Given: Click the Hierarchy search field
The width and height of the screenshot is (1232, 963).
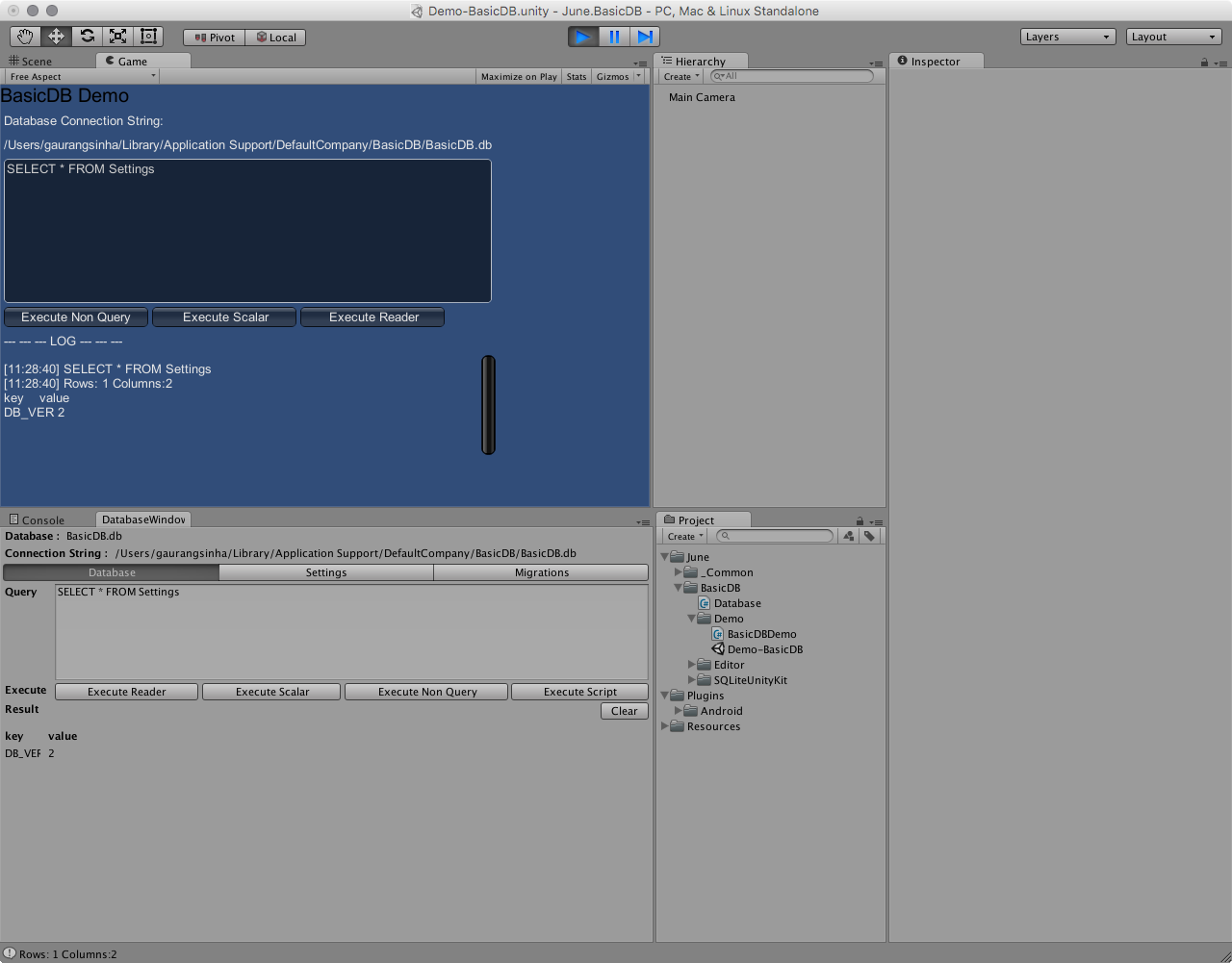Looking at the screenshot, I should 792,76.
